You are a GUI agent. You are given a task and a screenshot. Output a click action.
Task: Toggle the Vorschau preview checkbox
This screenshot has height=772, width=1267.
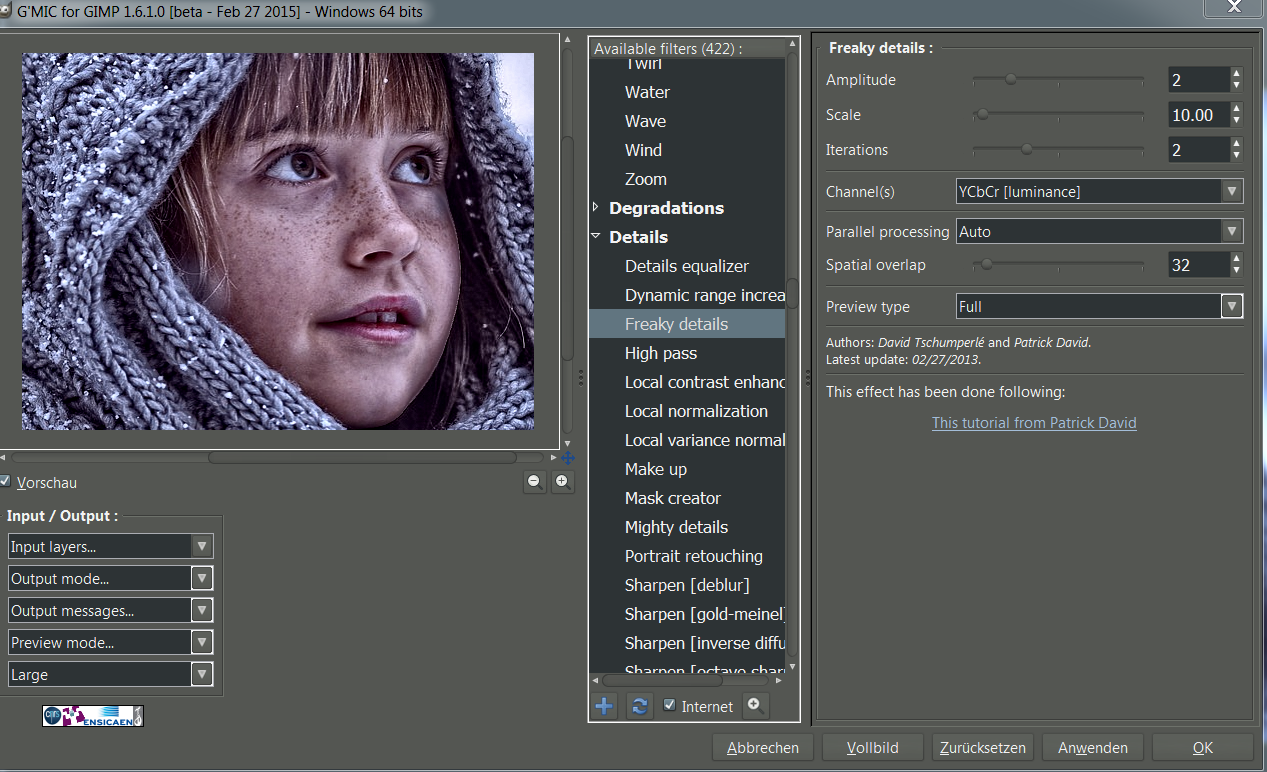(x=6, y=482)
